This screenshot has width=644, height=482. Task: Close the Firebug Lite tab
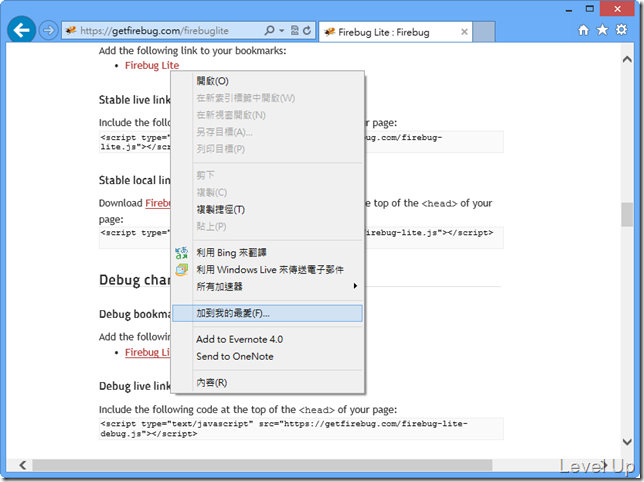(x=464, y=32)
